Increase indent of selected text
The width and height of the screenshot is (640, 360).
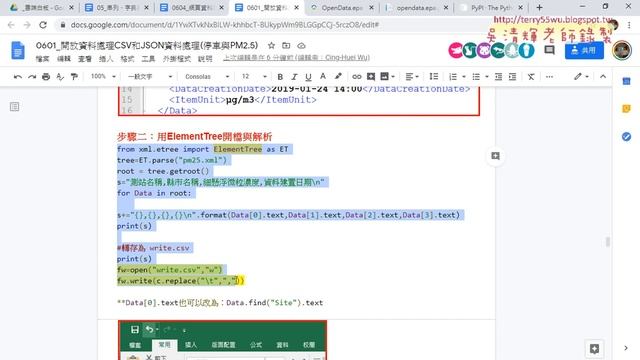click(513, 77)
